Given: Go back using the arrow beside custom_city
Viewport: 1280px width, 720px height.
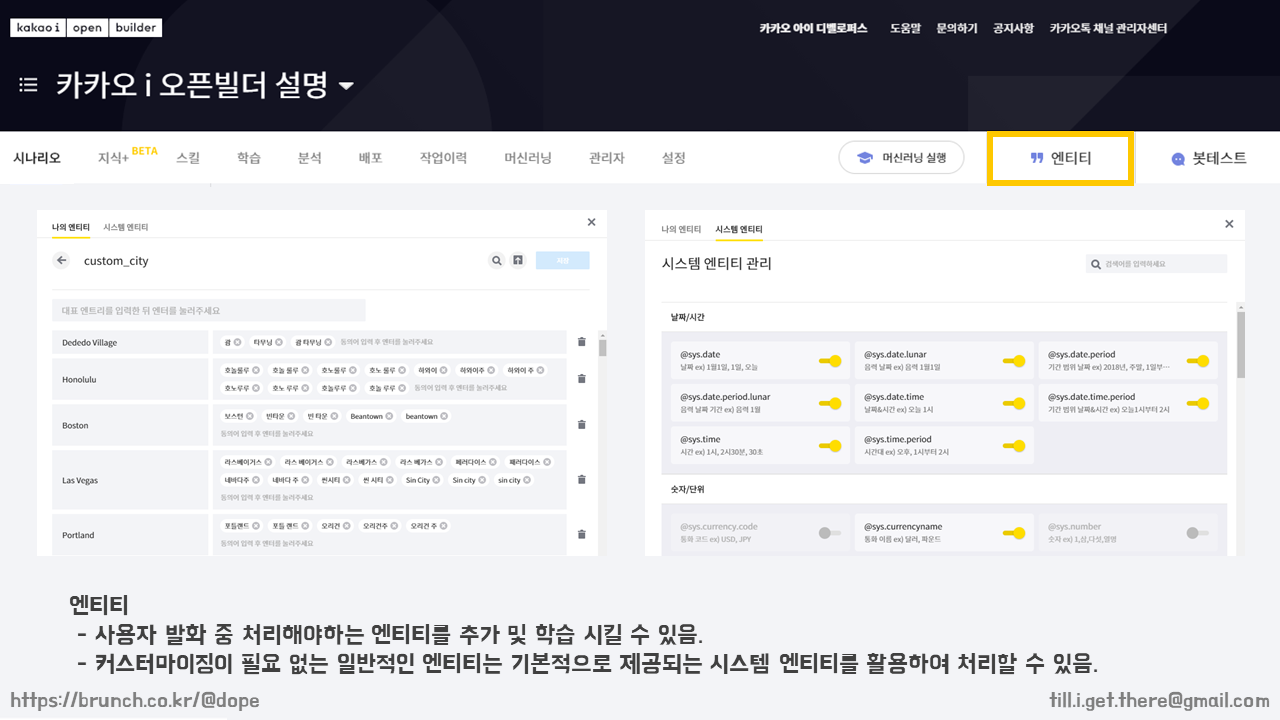Looking at the screenshot, I should [x=62, y=261].
